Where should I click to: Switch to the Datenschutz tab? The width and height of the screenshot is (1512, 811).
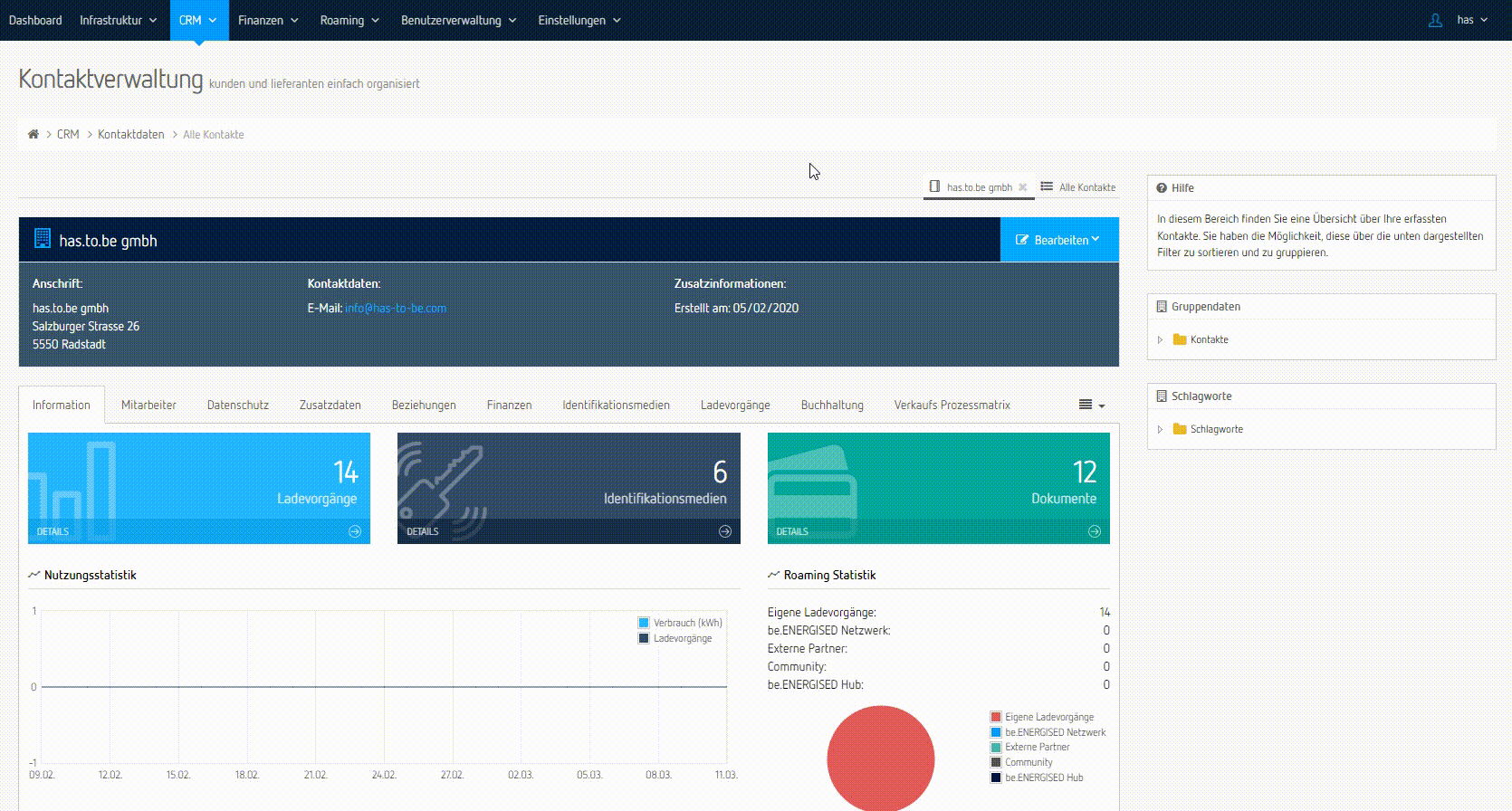(238, 405)
